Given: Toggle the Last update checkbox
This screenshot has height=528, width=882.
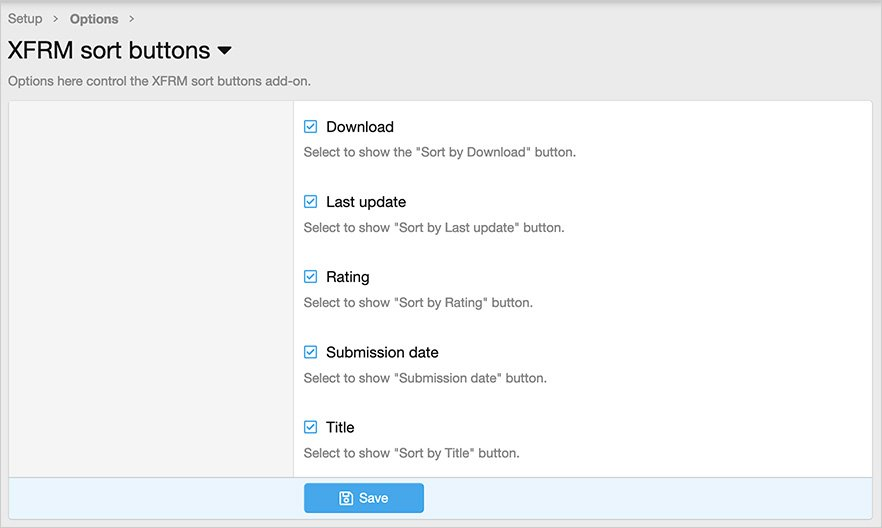Looking at the screenshot, I should point(311,202).
